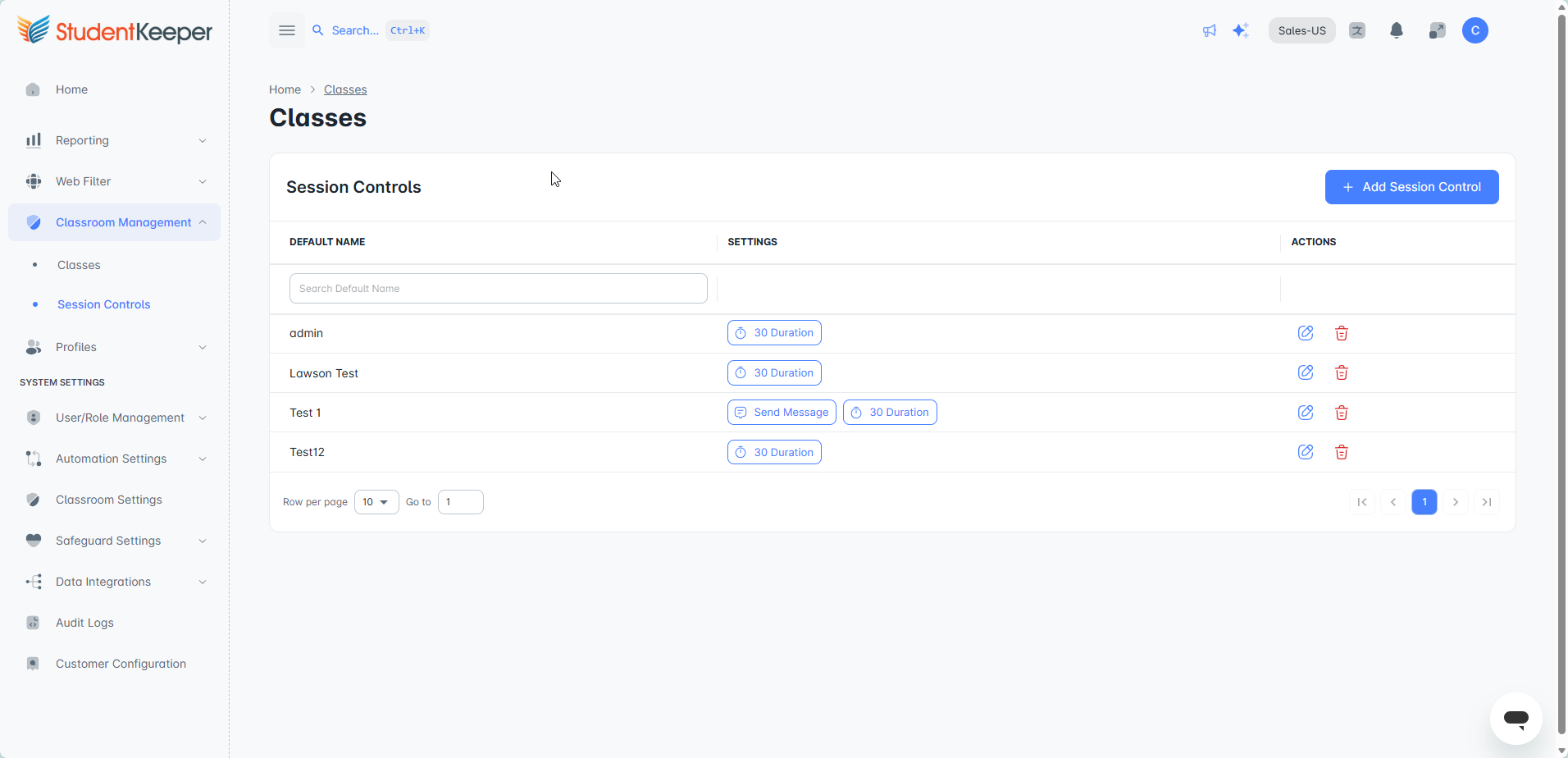Edit the admin session control
Viewport: 1568px width, 758px height.
pos(1306,333)
